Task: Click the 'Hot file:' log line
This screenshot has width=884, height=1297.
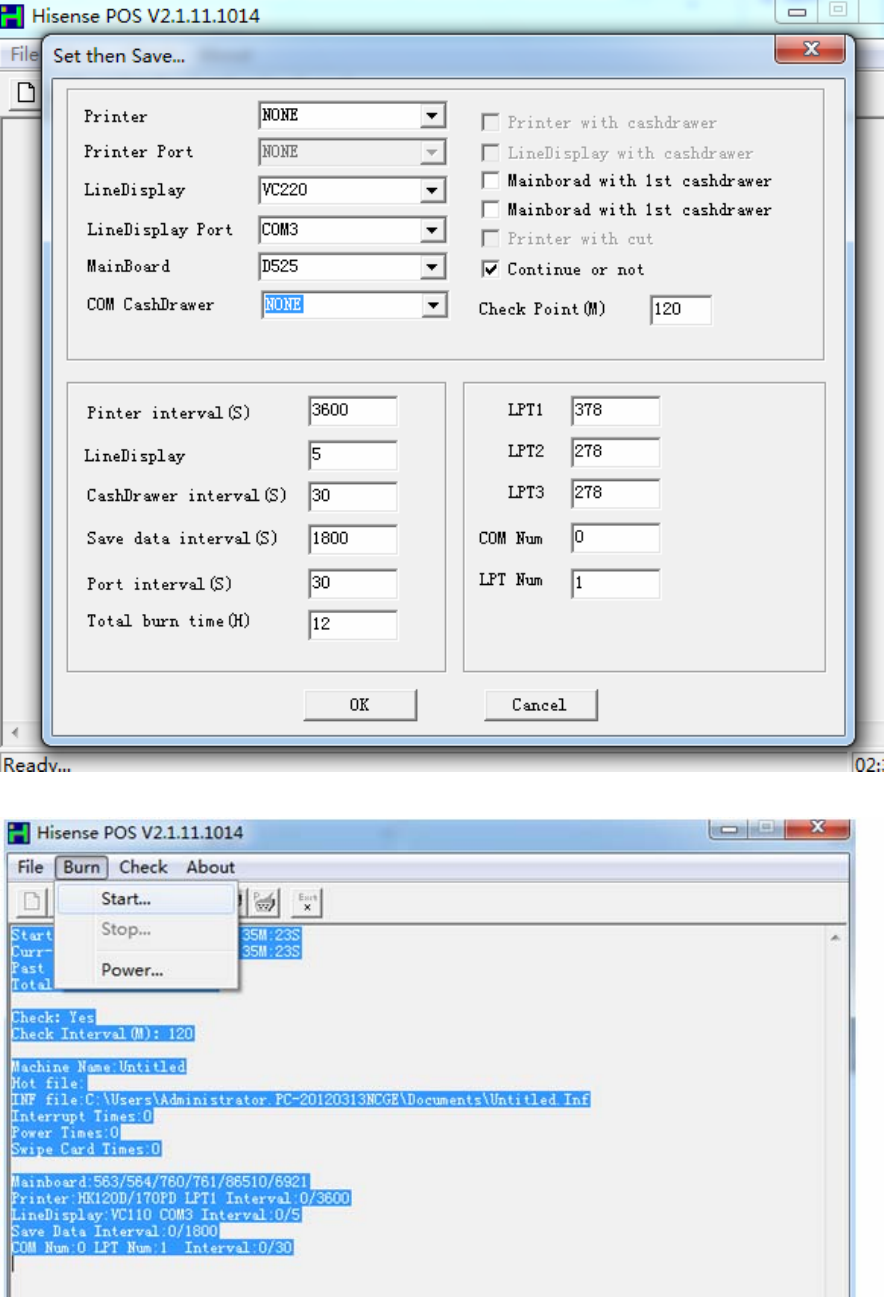Action: (48, 1083)
